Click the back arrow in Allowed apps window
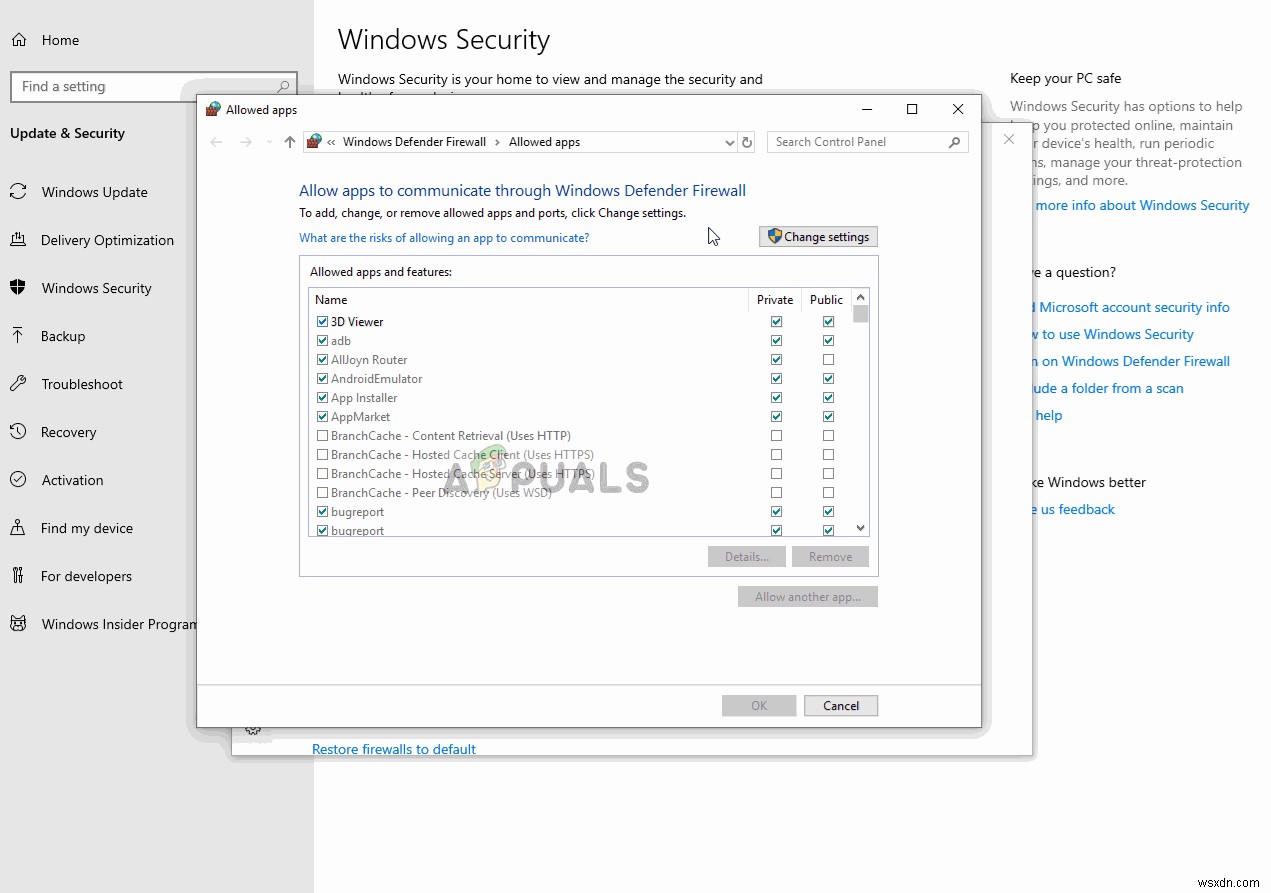The height and width of the screenshot is (893, 1271). coord(216,142)
